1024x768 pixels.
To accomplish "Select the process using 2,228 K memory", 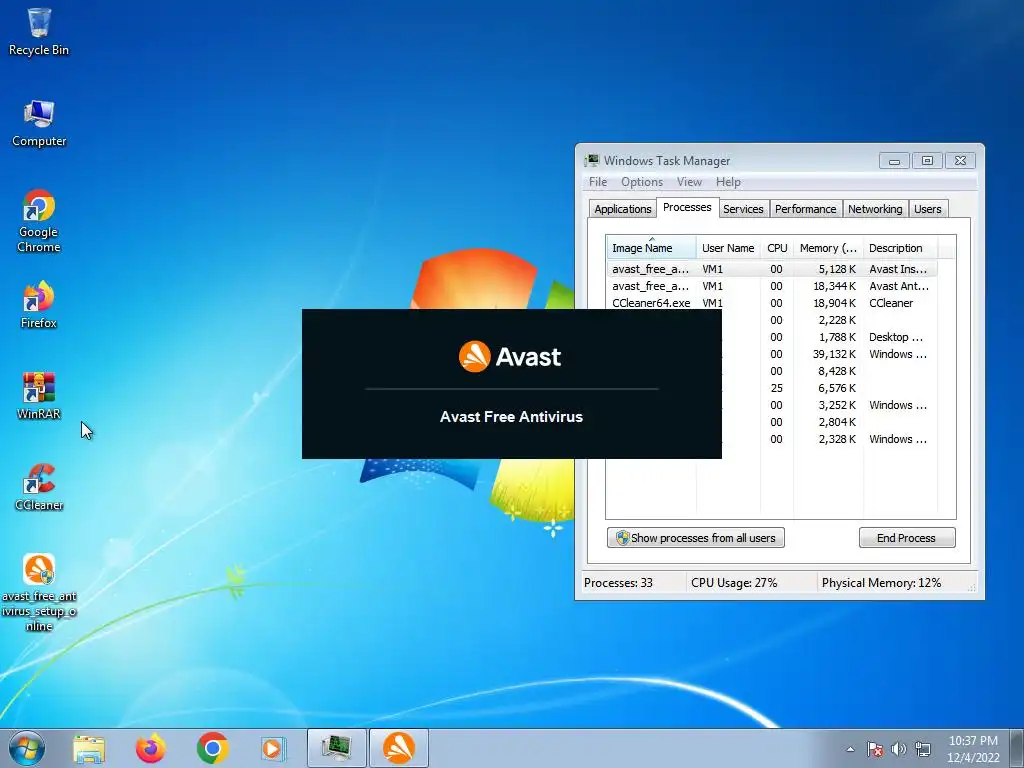I will (829, 320).
